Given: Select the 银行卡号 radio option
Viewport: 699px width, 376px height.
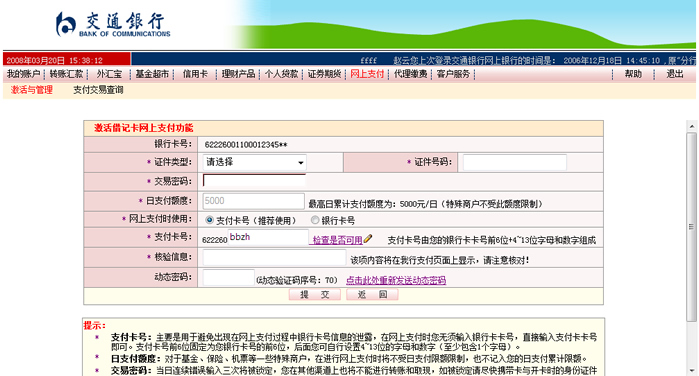Looking at the screenshot, I should 315,220.
